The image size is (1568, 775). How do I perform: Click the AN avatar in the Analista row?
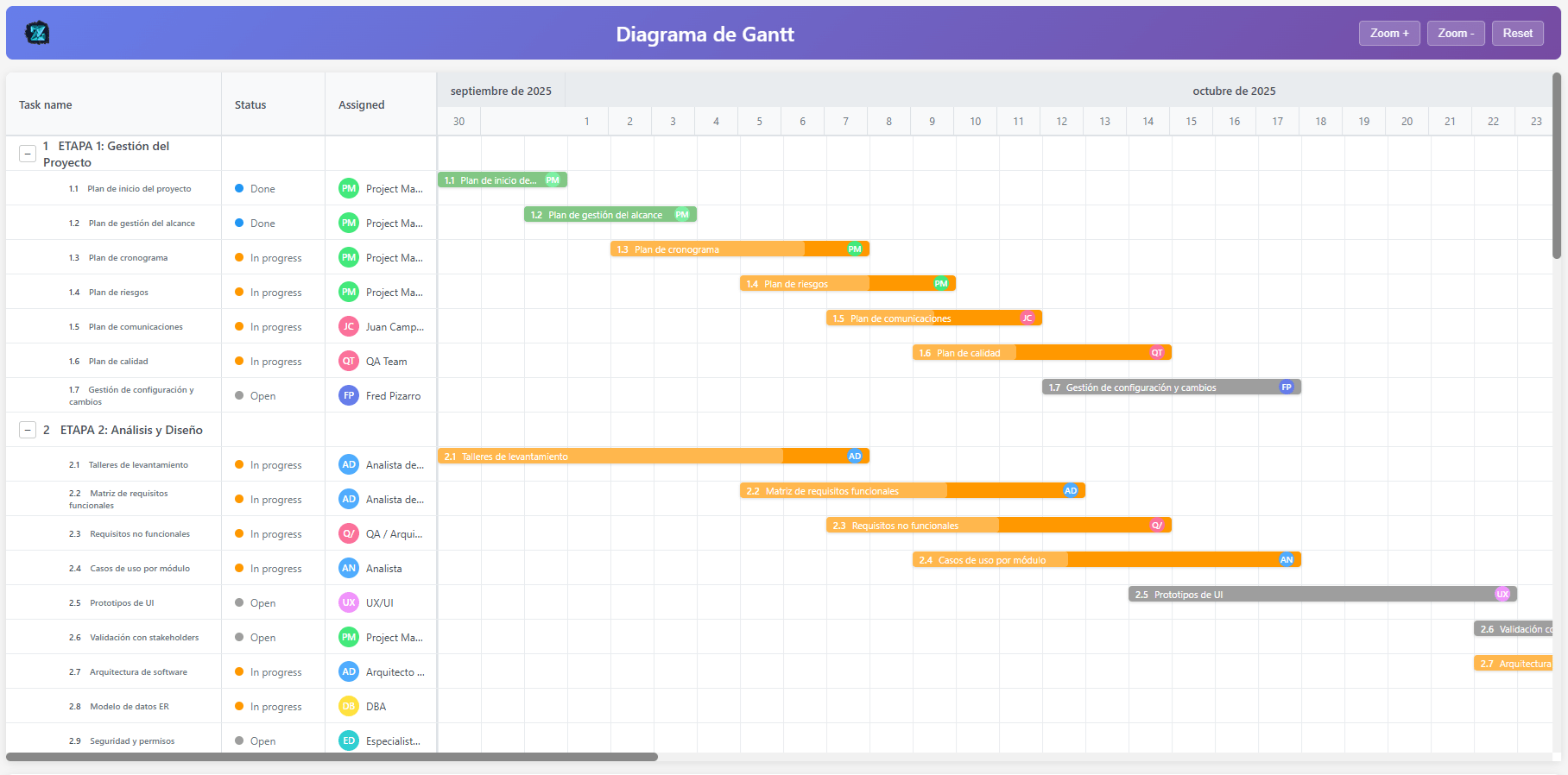pos(348,568)
